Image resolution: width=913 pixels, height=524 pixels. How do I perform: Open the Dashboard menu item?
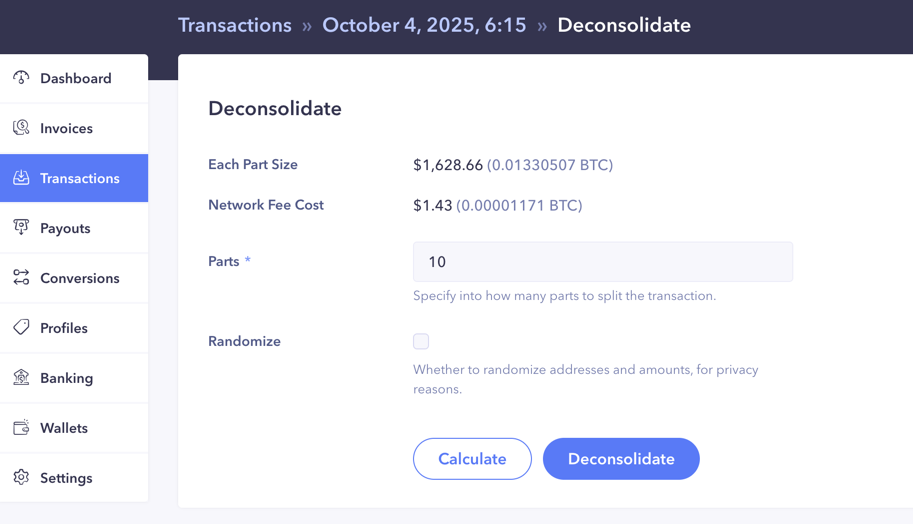pos(75,78)
